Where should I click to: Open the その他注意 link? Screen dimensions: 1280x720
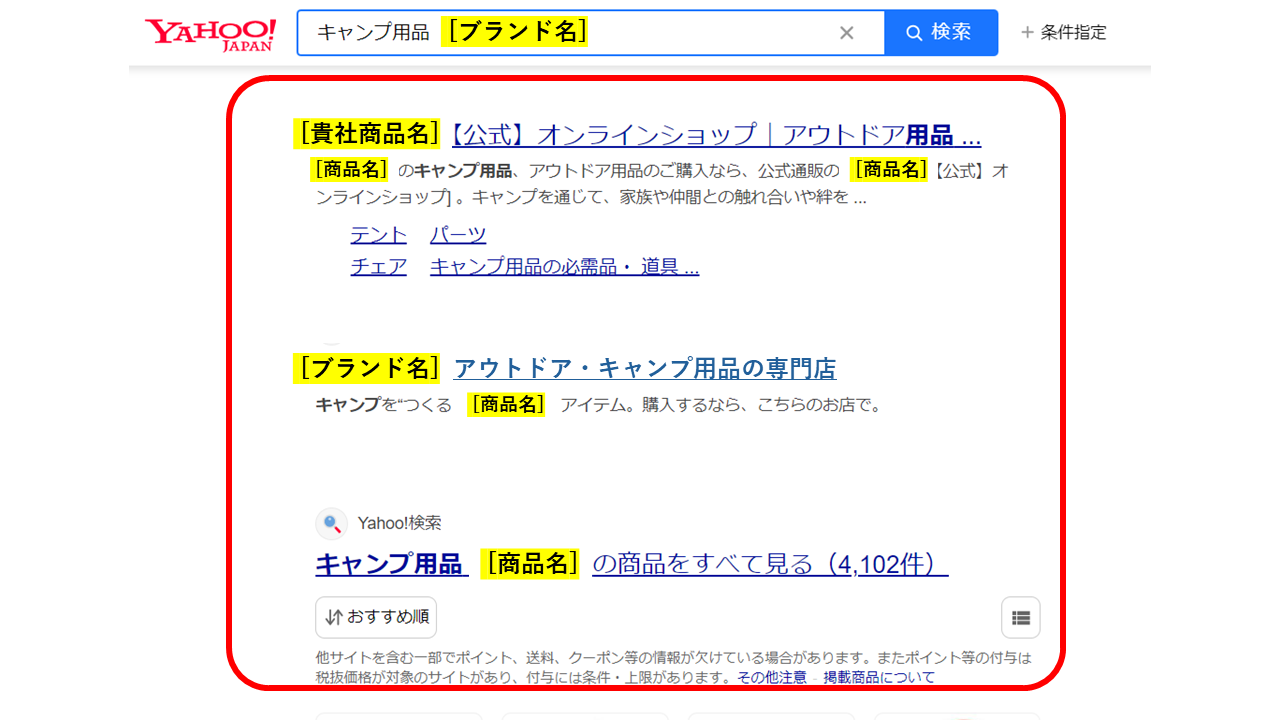(x=771, y=677)
